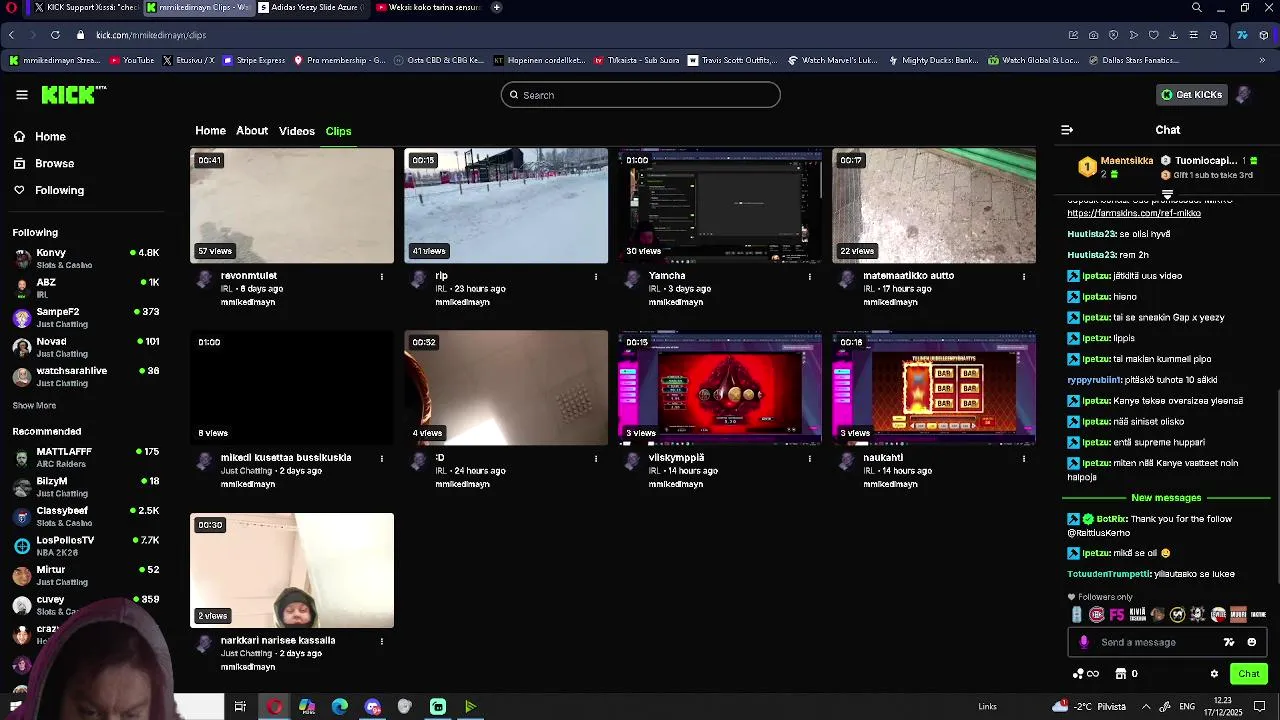Open options menu for matemaatikko autto clip

tap(1024, 277)
